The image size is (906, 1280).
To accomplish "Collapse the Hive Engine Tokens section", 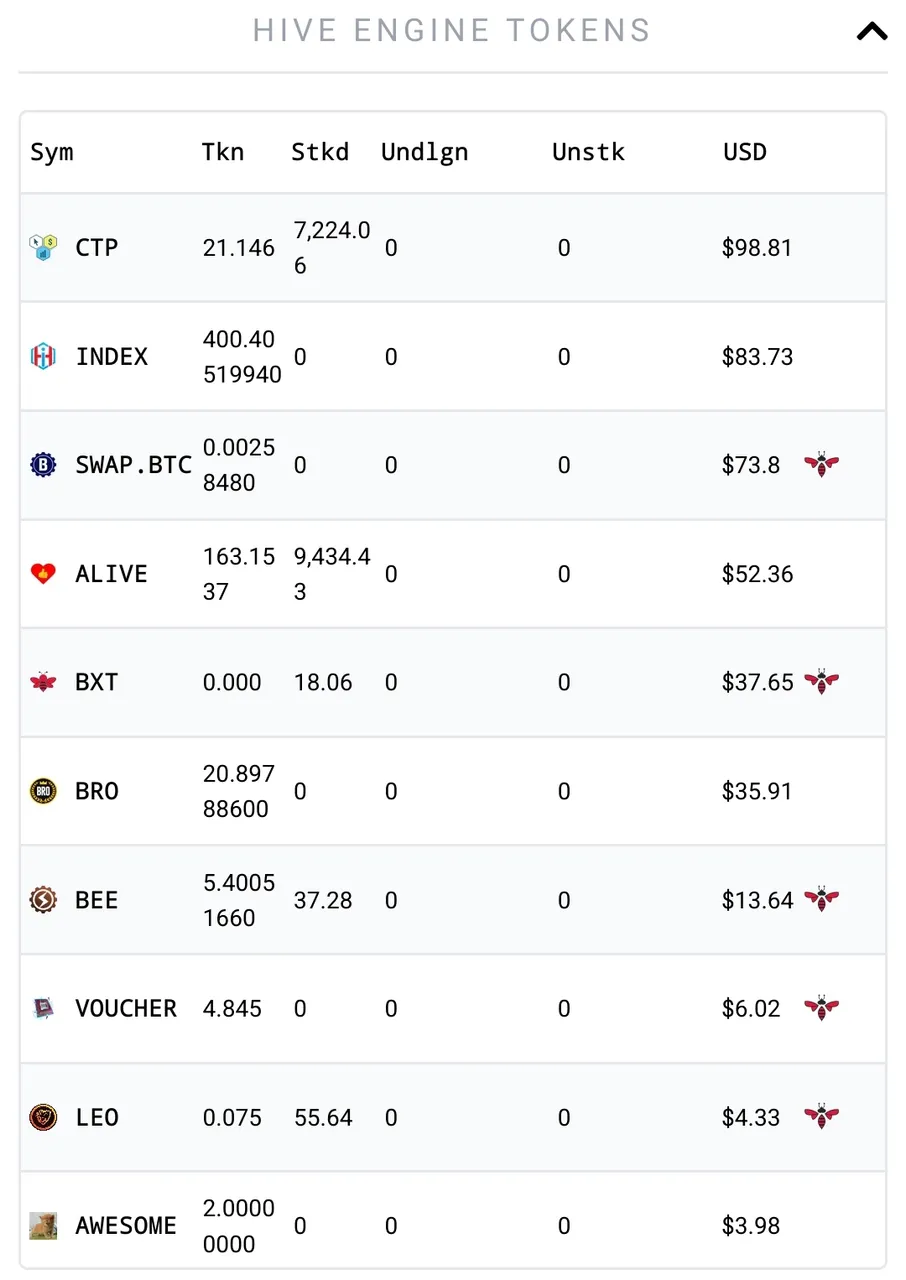I will pos(871,32).
